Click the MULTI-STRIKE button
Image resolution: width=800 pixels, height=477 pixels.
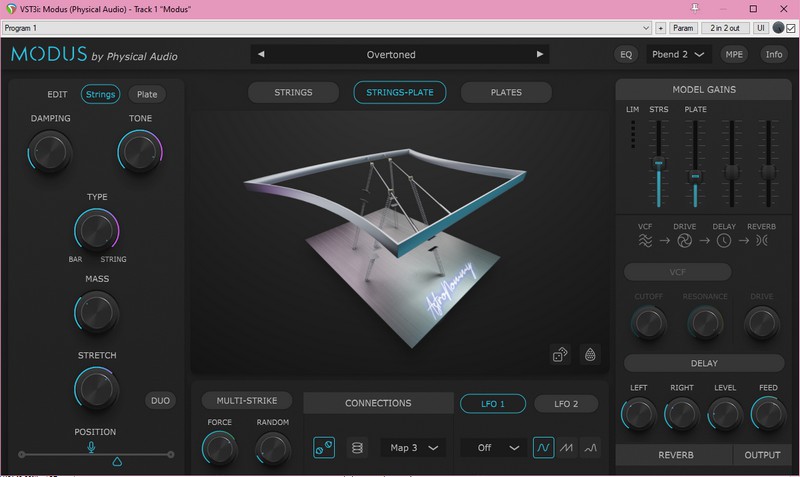pos(247,401)
